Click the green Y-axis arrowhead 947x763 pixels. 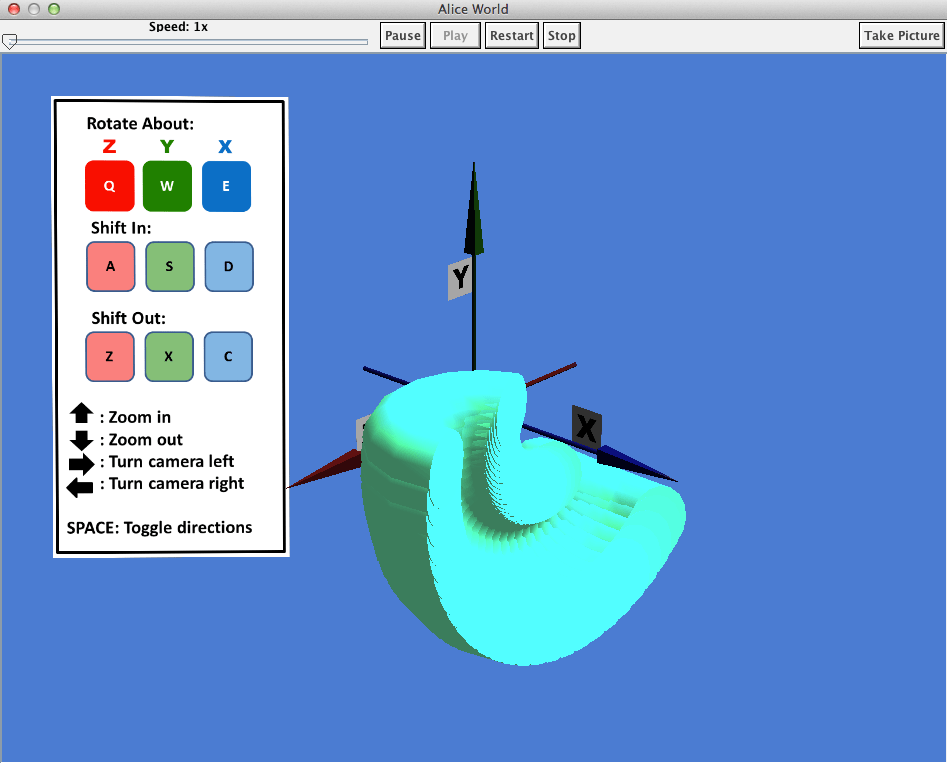click(x=474, y=208)
